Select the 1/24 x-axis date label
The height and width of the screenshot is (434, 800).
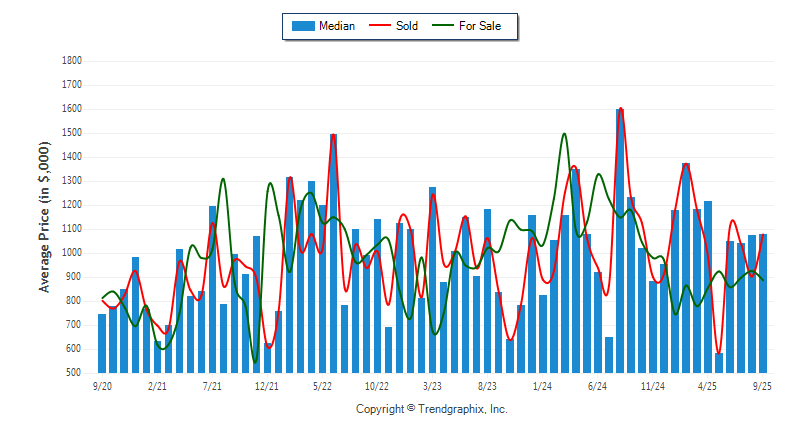pos(542,385)
